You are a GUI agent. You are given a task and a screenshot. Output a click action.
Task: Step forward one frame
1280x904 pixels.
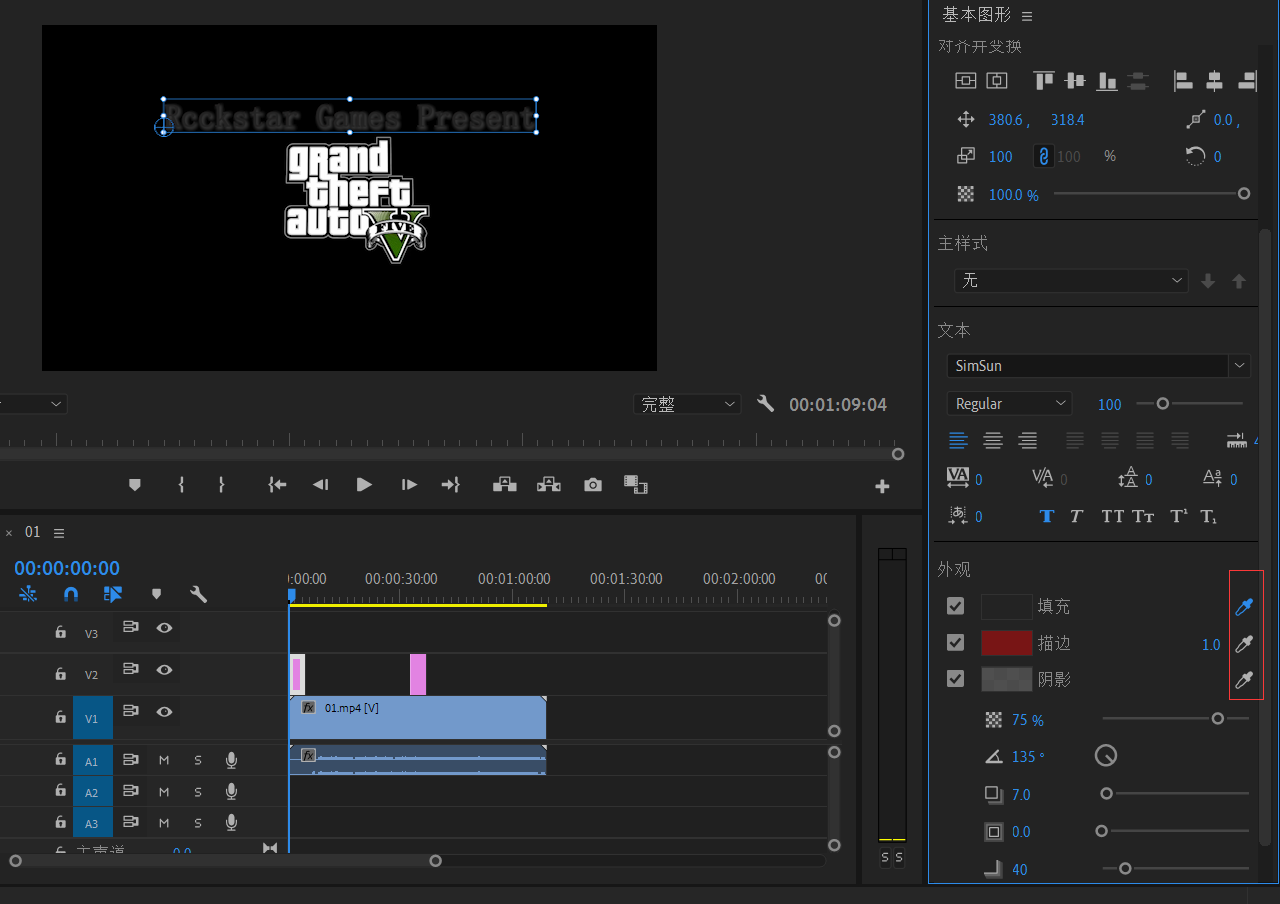point(409,484)
